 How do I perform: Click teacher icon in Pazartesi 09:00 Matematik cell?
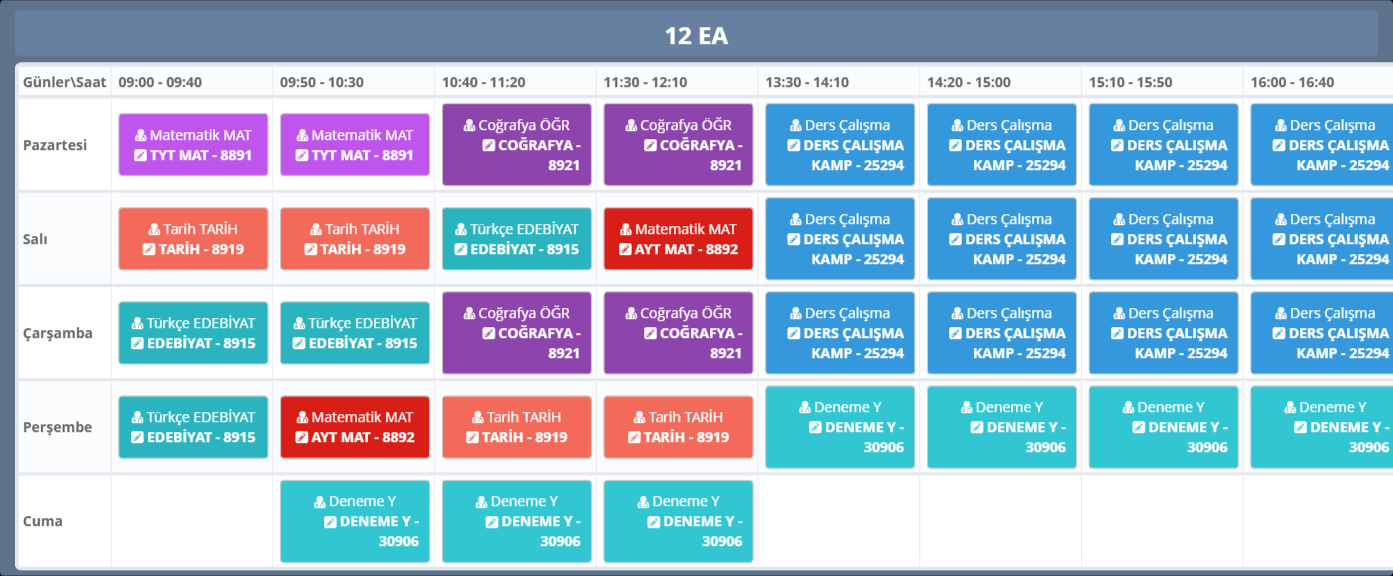[x=141, y=135]
